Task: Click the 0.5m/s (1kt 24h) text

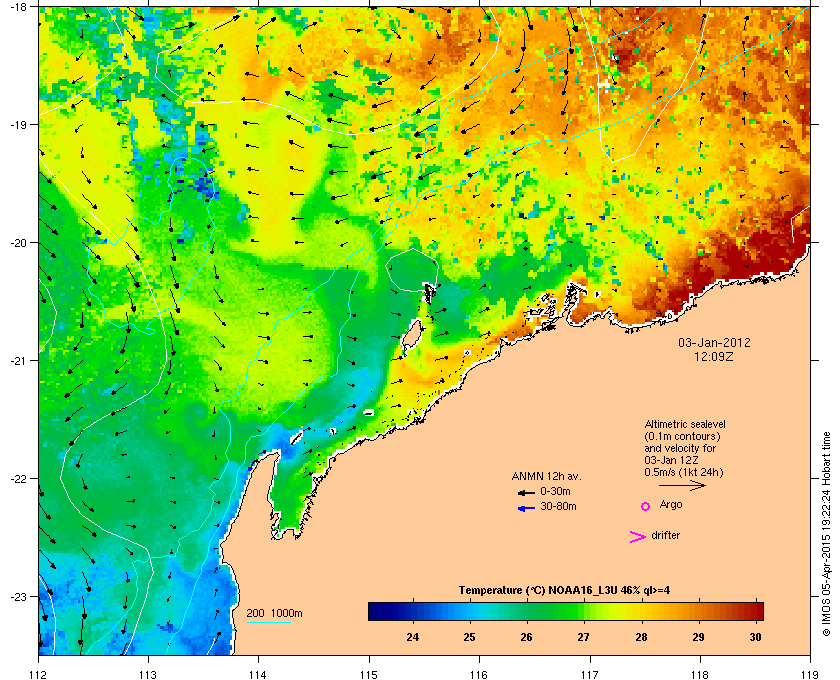Action: tap(684, 472)
